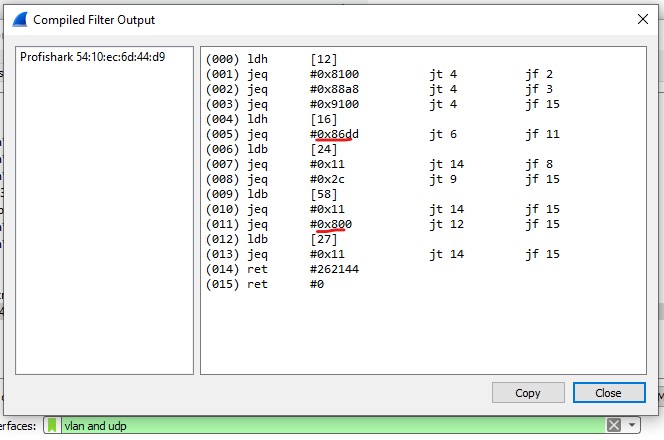Click '#0x8100' value in line 001
Screen dimensions: 664x440
[x=334, y=74]
